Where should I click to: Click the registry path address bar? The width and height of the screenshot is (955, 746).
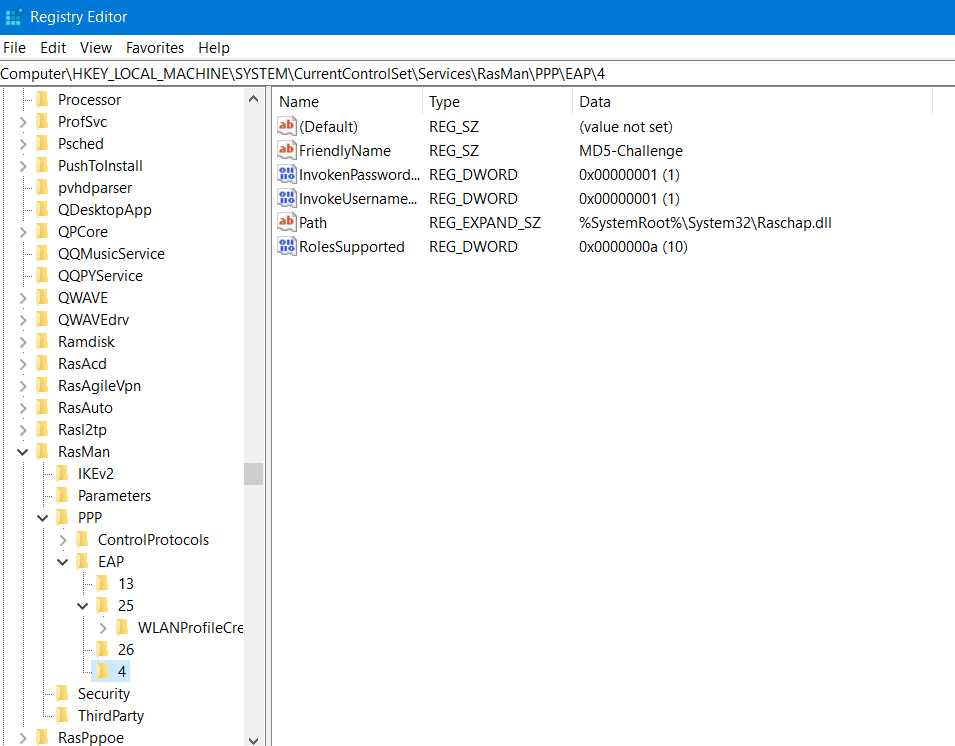point(478,74)
